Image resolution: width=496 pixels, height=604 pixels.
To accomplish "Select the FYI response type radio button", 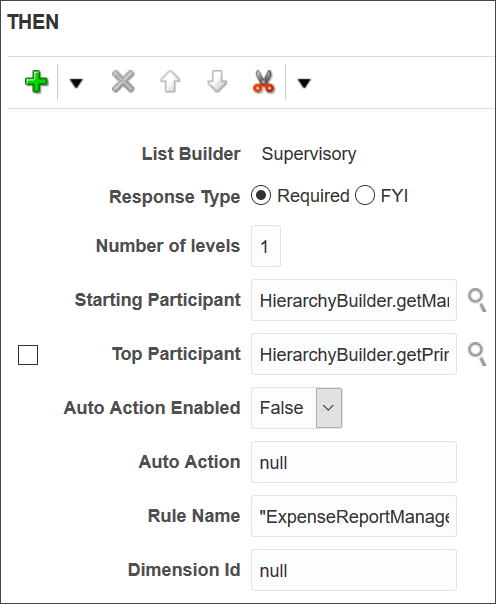I will click(365, 195).
